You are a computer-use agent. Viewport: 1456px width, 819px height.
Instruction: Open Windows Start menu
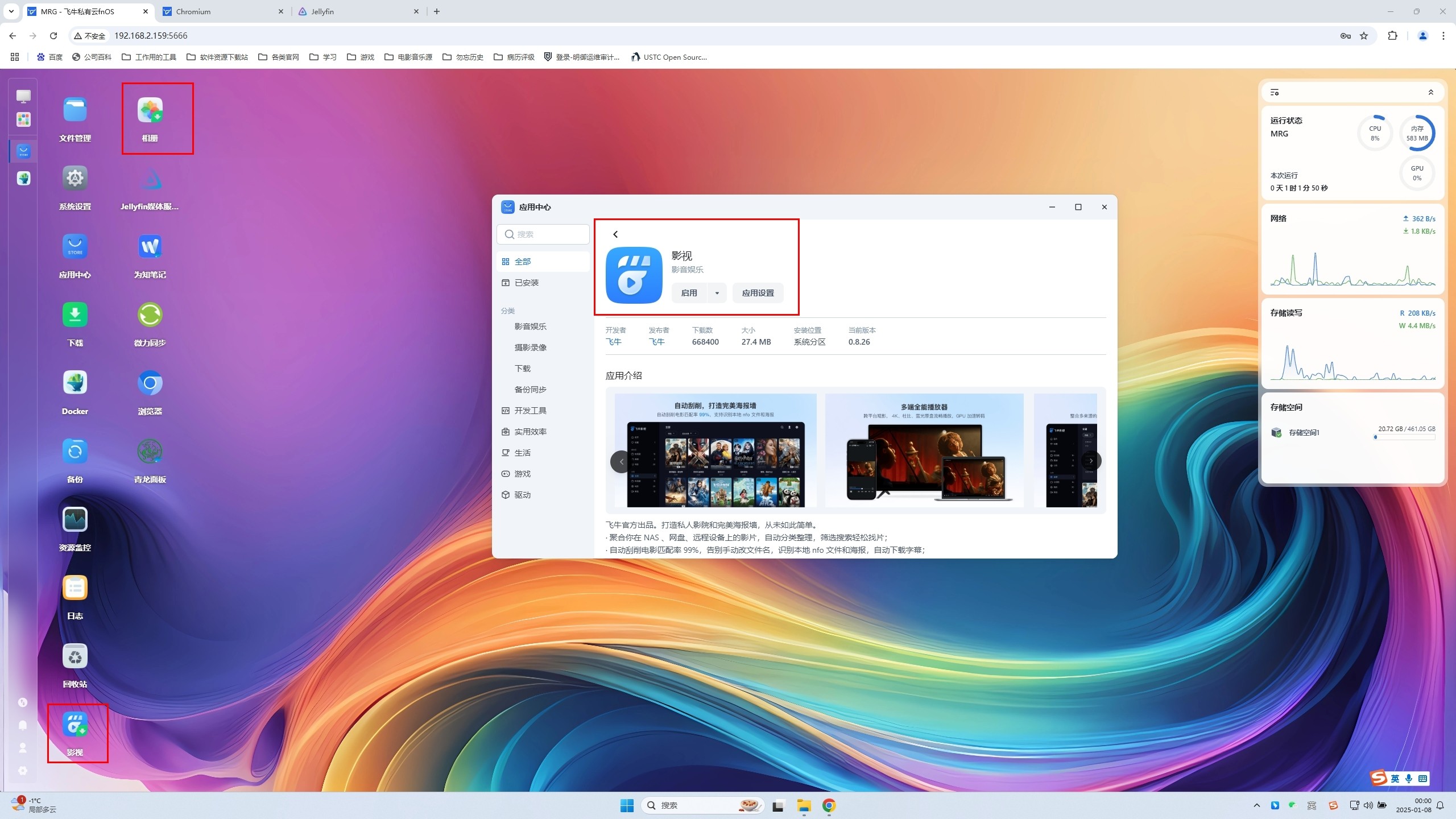pyautogui.click(x=627, y=805)
